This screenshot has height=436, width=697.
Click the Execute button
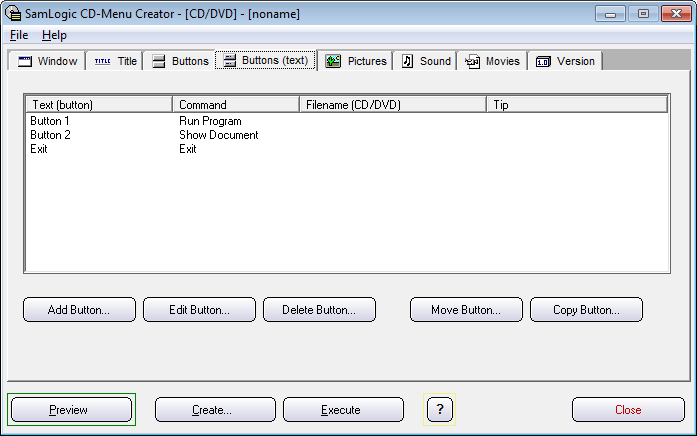tap(343, 410)
